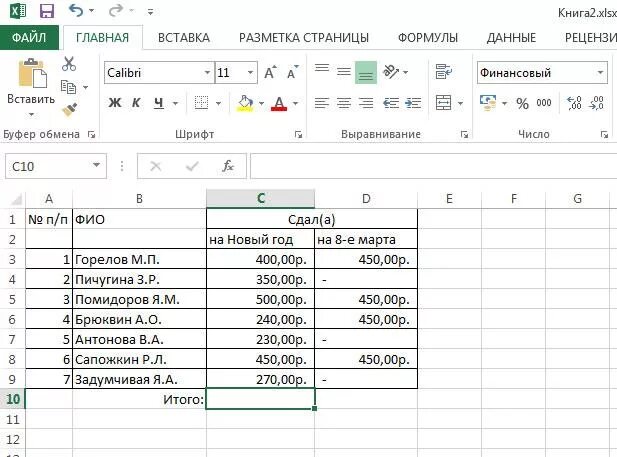Click the Merge and Center icon
The height and width of the screenshot is (457, 617).
(x=444, y=103)
